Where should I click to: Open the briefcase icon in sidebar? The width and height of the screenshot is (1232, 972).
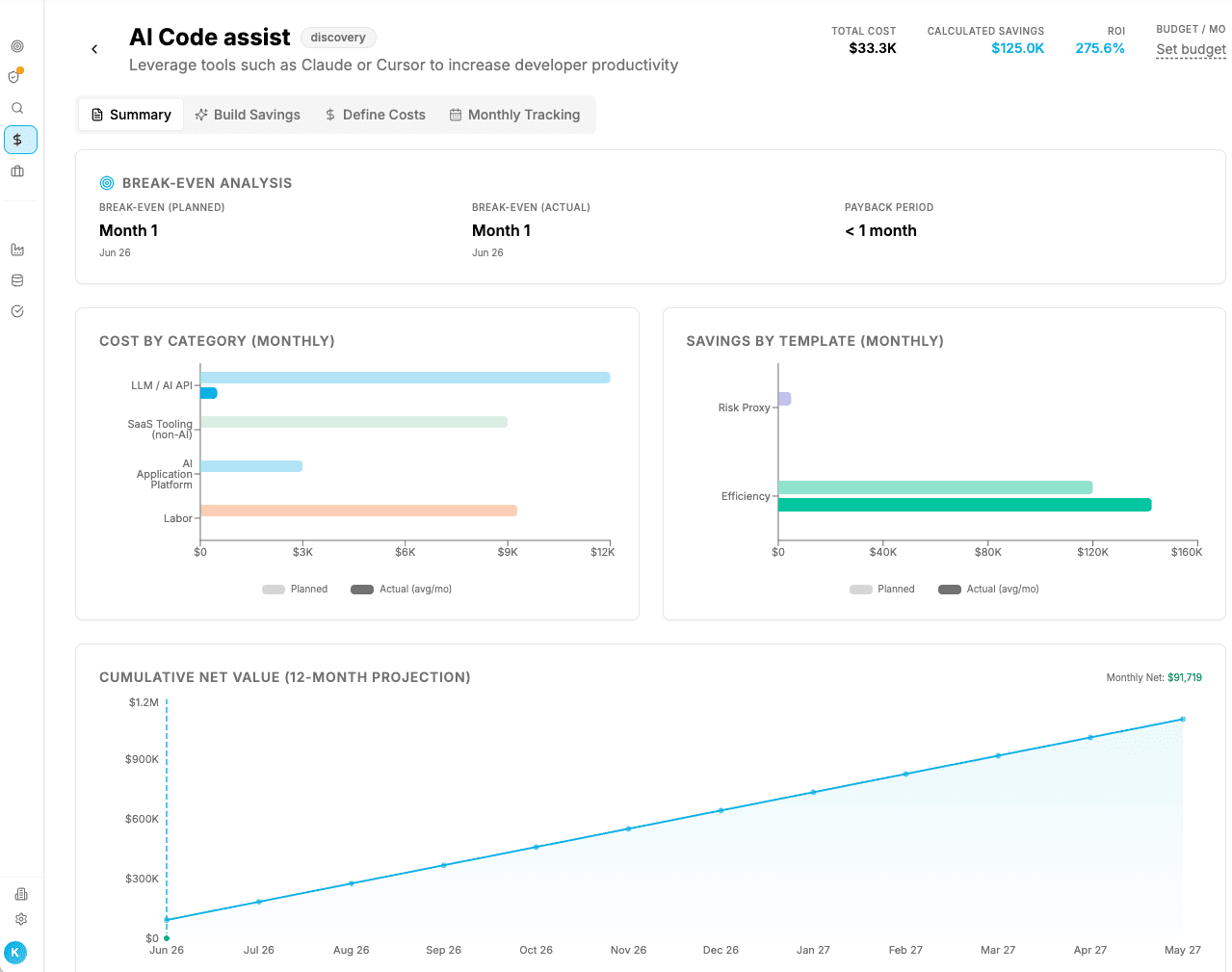click(x=17, y=171)
